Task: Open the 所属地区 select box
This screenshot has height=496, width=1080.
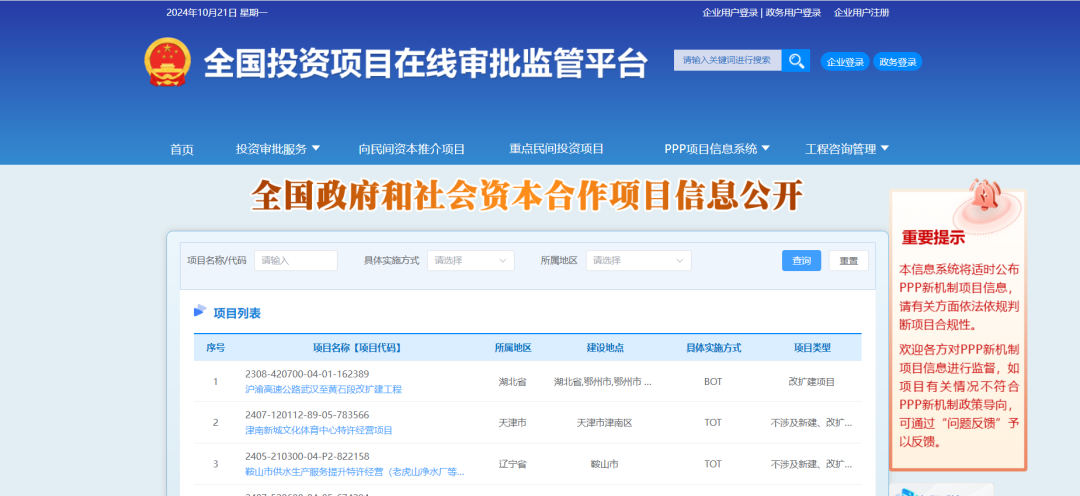Action: click(638, 260)
